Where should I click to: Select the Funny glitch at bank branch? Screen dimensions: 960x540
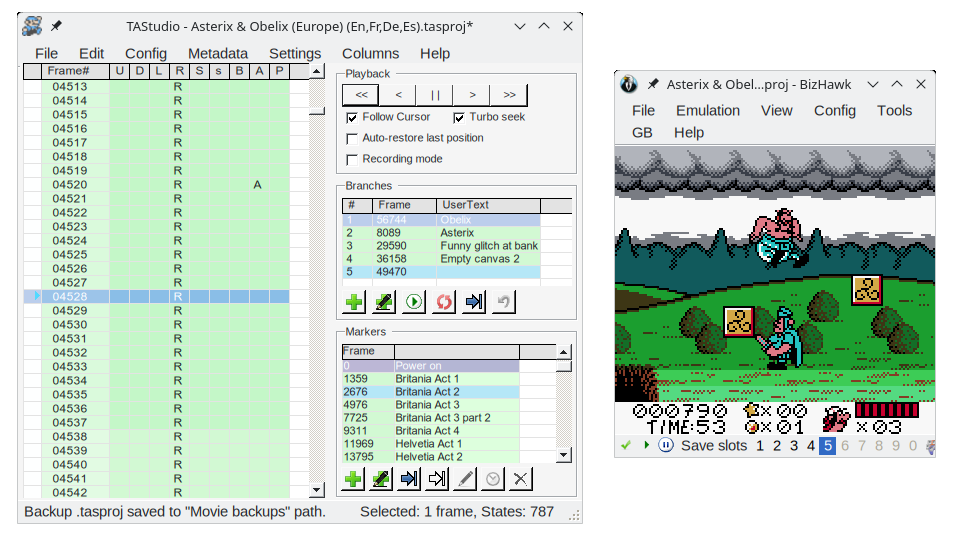click(488, 246)
